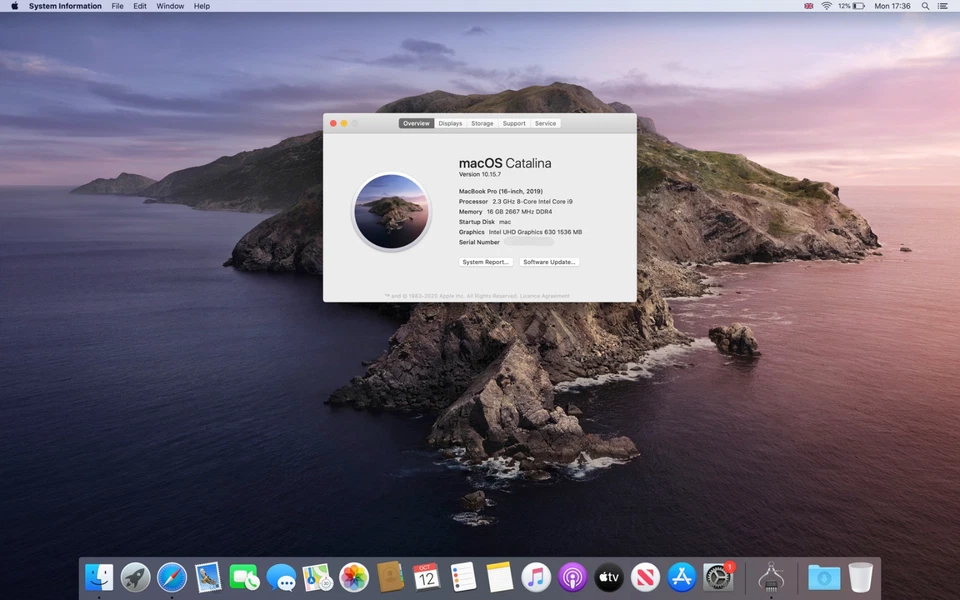Open the Apple menu
This screenshot has height=600, width=960.
(15, 6)
